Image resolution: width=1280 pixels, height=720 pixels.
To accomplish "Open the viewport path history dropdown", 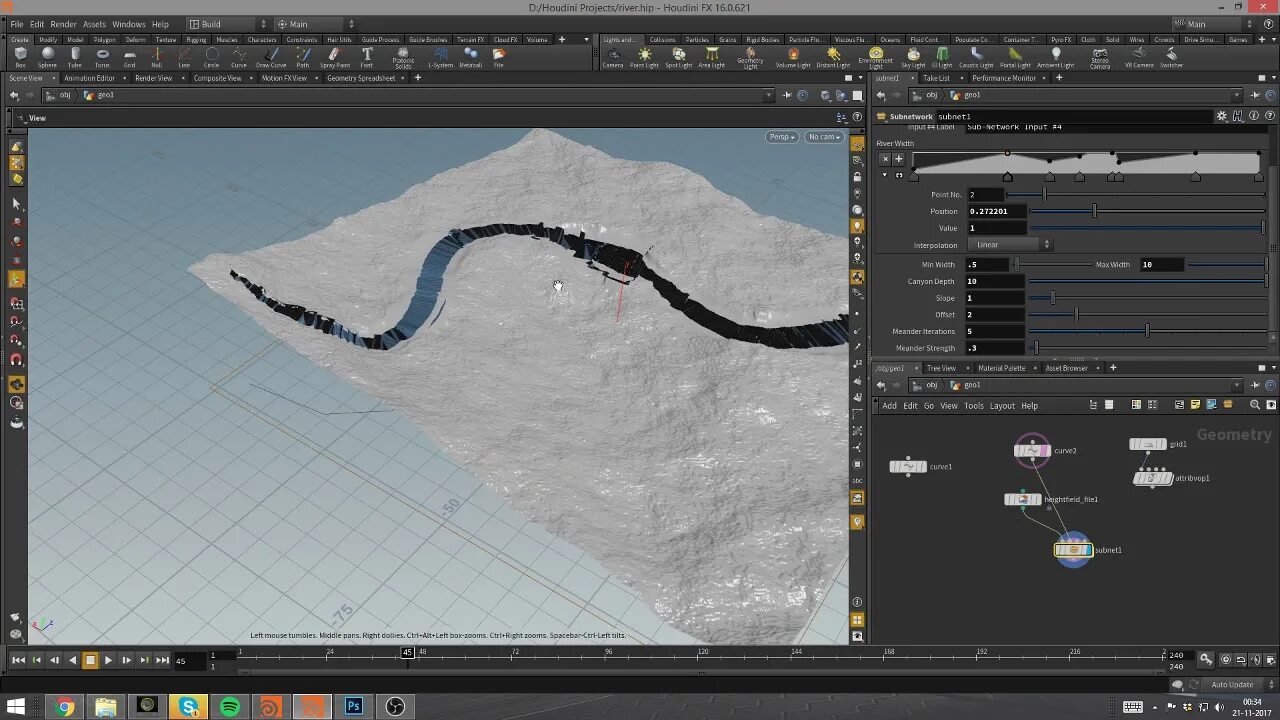I will (770, 95).
